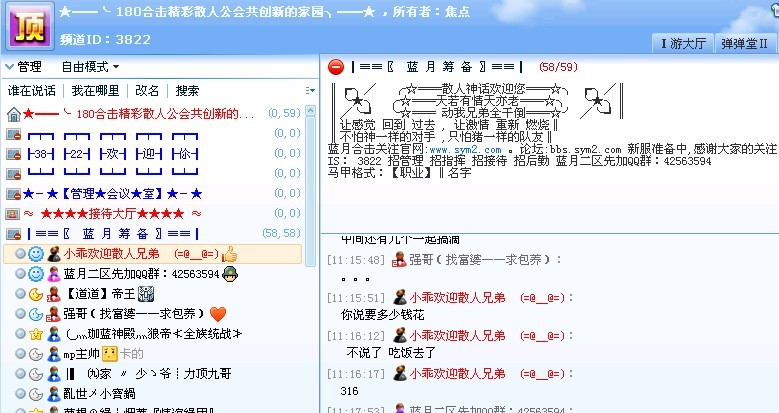The height and width of the screenshot is (413, 779).
Task: Click the 改名 rename button
Action: click(x=147, y=90)
